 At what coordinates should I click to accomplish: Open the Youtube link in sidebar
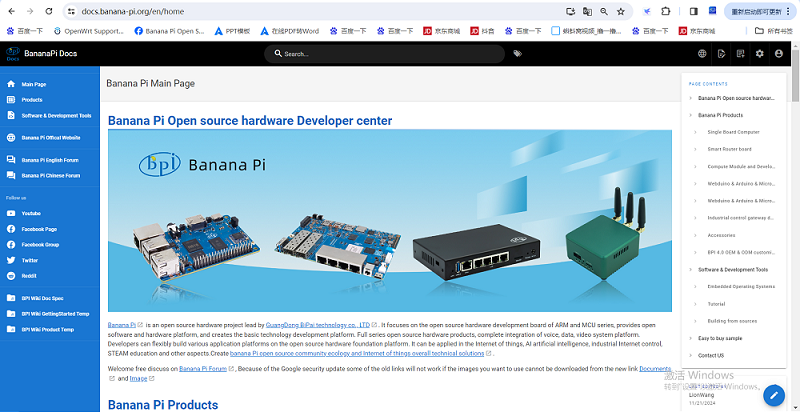coord(31,213)
